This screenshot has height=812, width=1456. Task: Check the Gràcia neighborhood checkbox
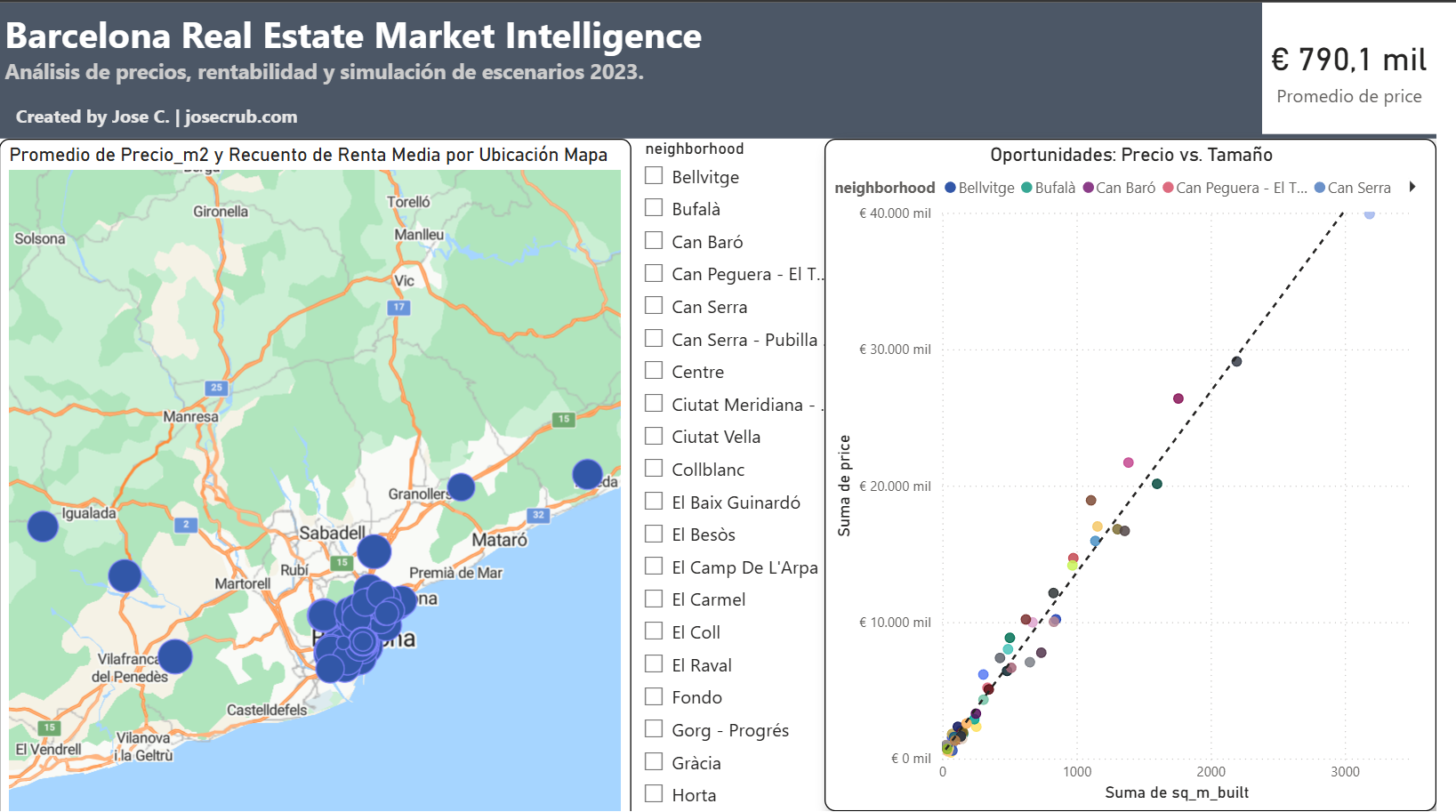click(655, 761)
